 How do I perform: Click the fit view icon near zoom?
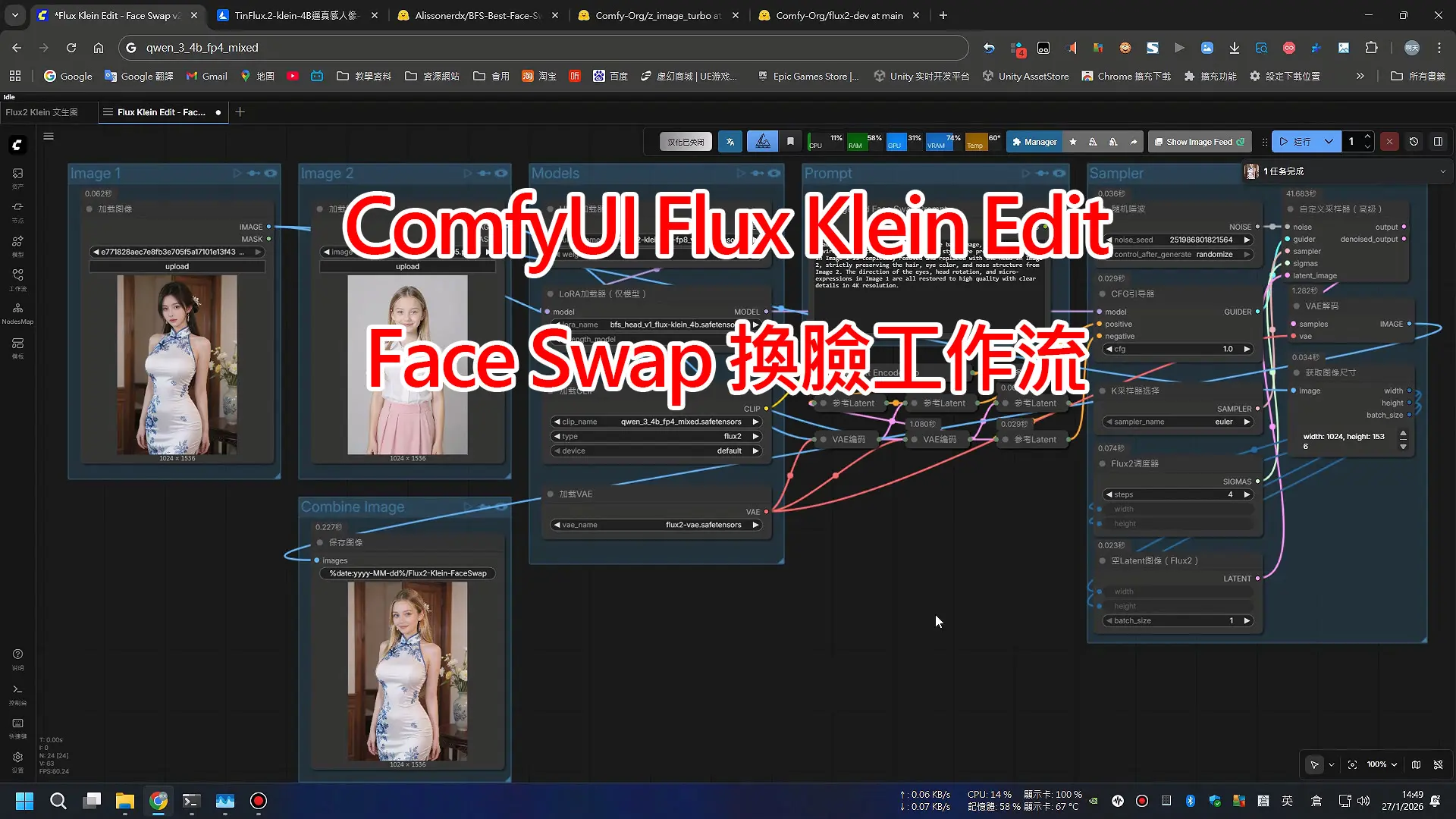(1352, 764)
